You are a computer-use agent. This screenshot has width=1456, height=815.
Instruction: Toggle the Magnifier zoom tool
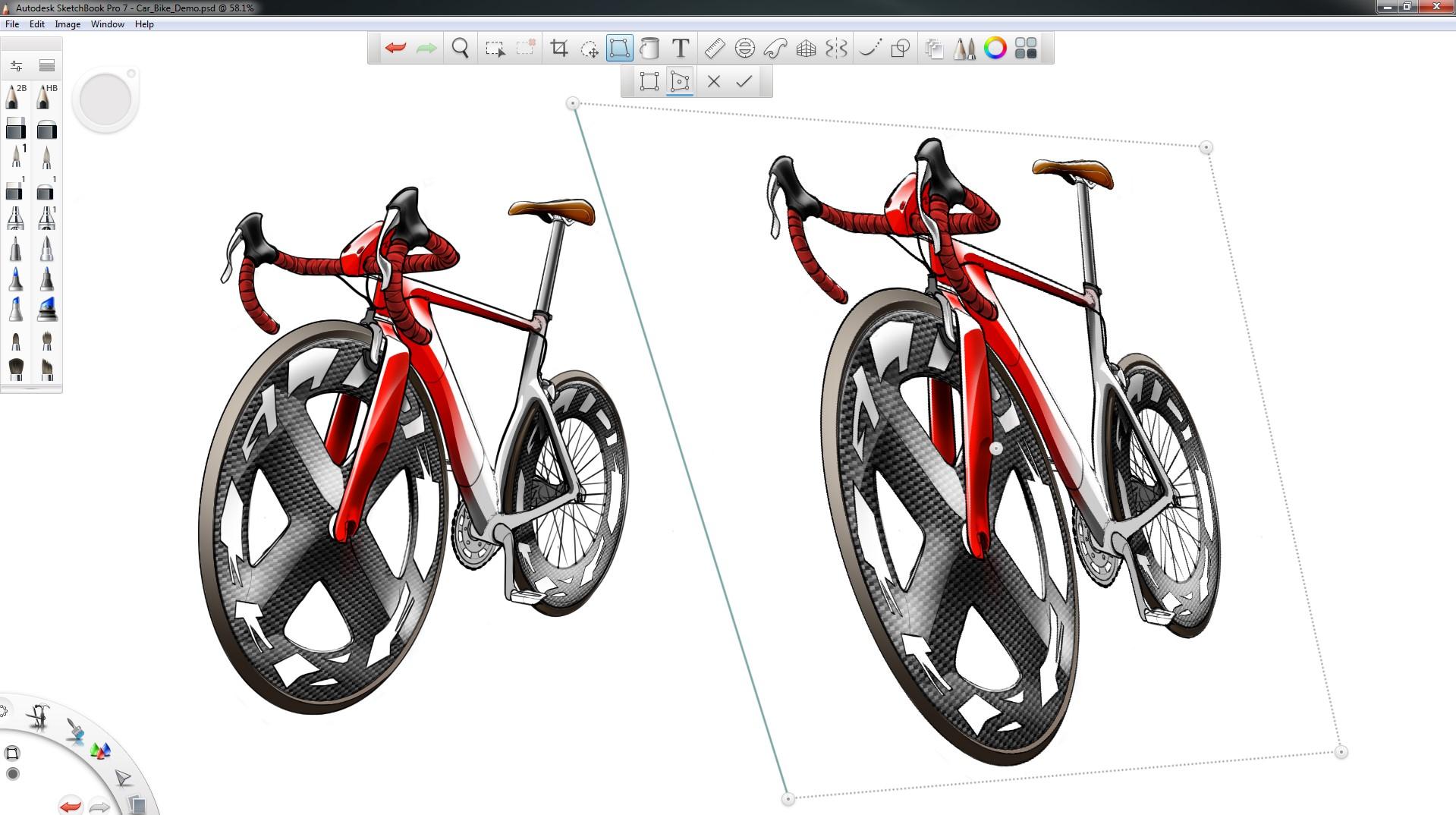click(460, 48)
